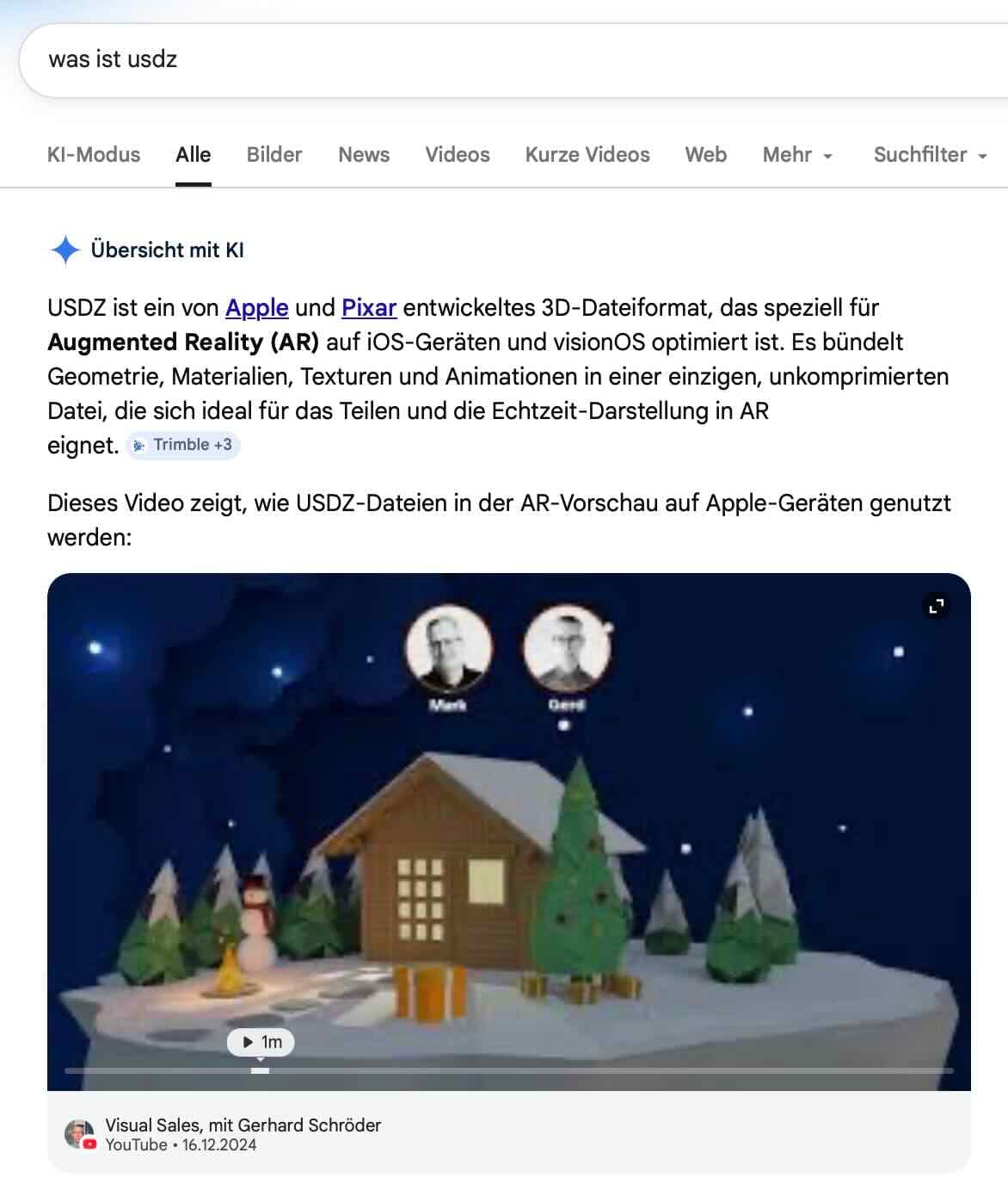
Task: Expand the Suchfilter dropdown
Action: pos(930,155)
